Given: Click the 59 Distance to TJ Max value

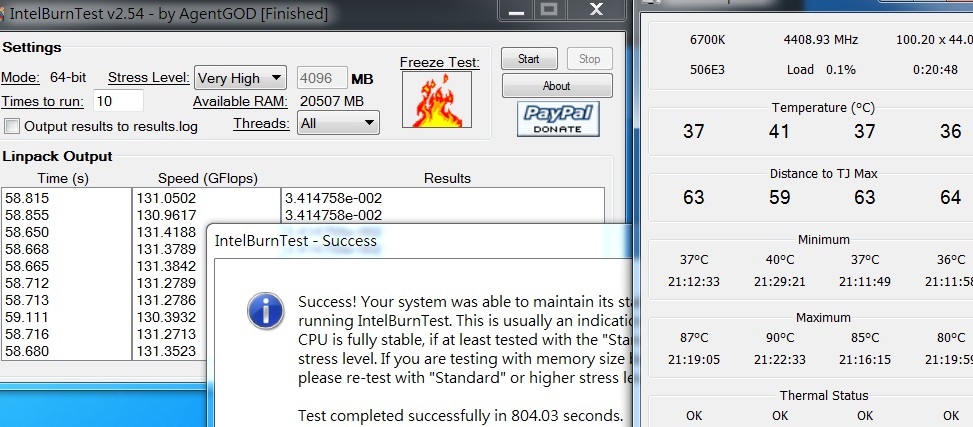Looking at the screenshot, I should coord(779,197).
